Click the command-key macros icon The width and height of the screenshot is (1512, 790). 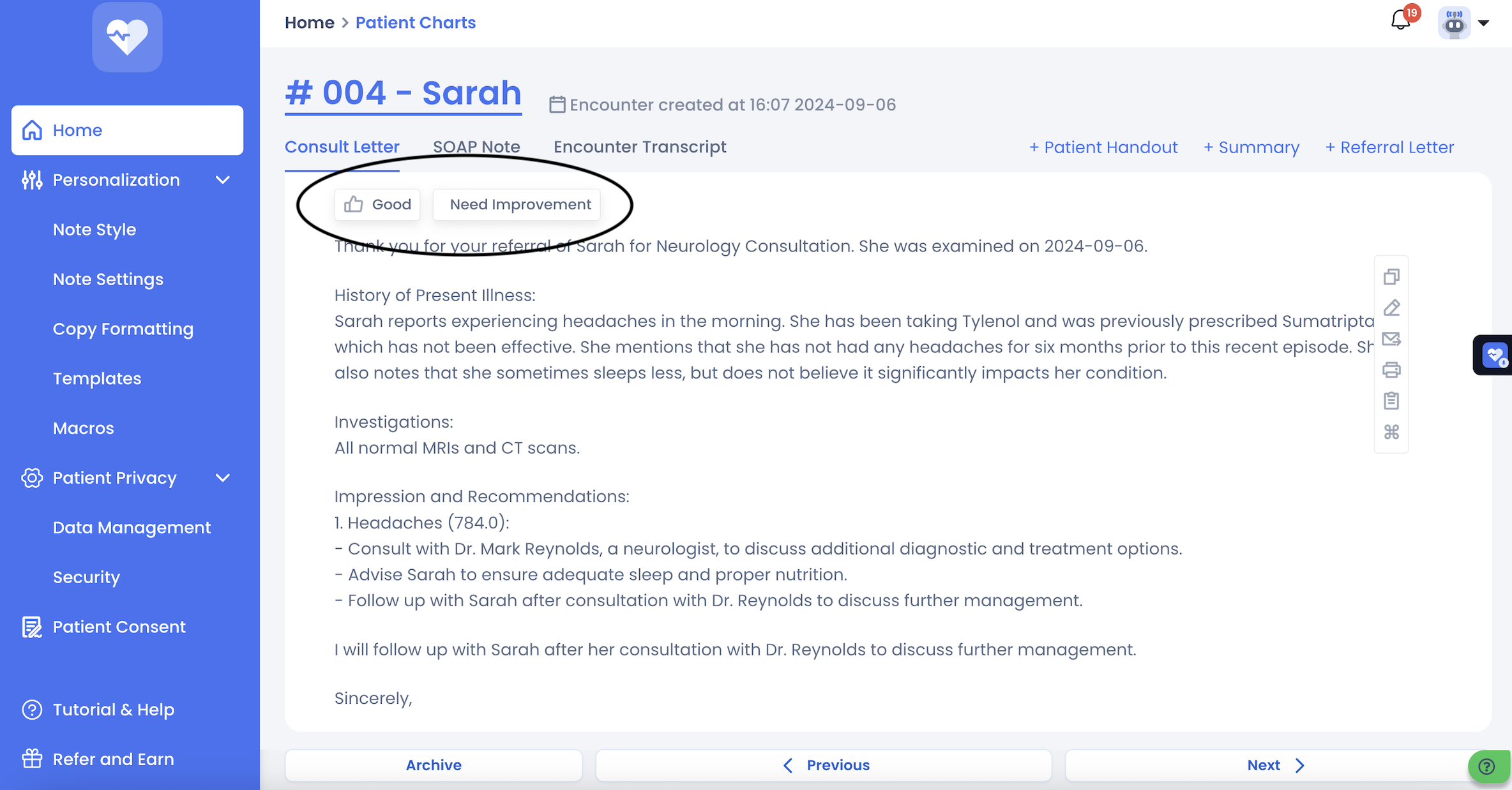point(1391,432)
